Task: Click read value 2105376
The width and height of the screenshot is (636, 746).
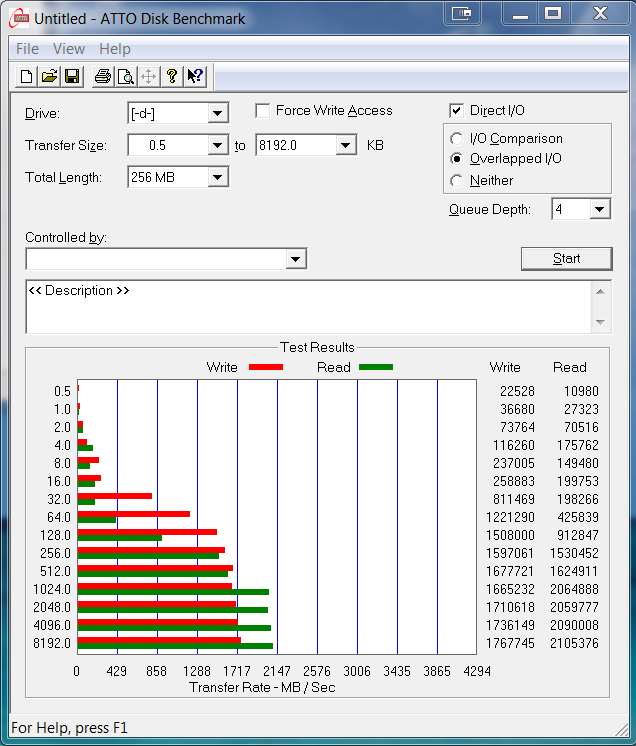Action: click(x=574, y=643)
